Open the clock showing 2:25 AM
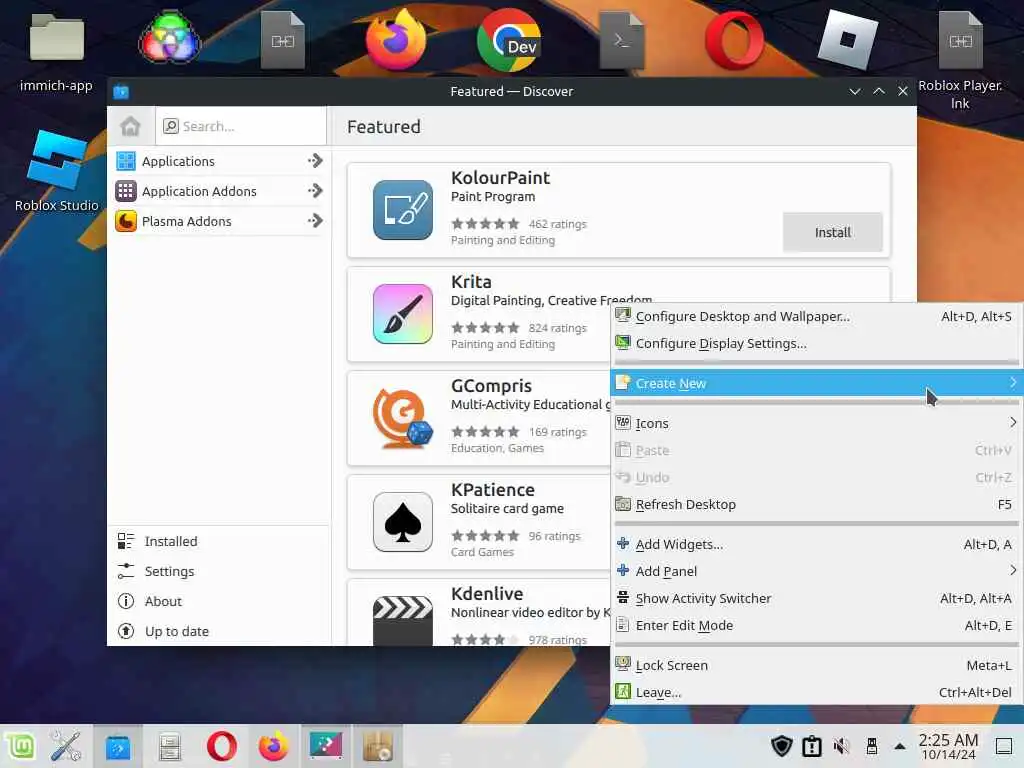 pos(948,746)
